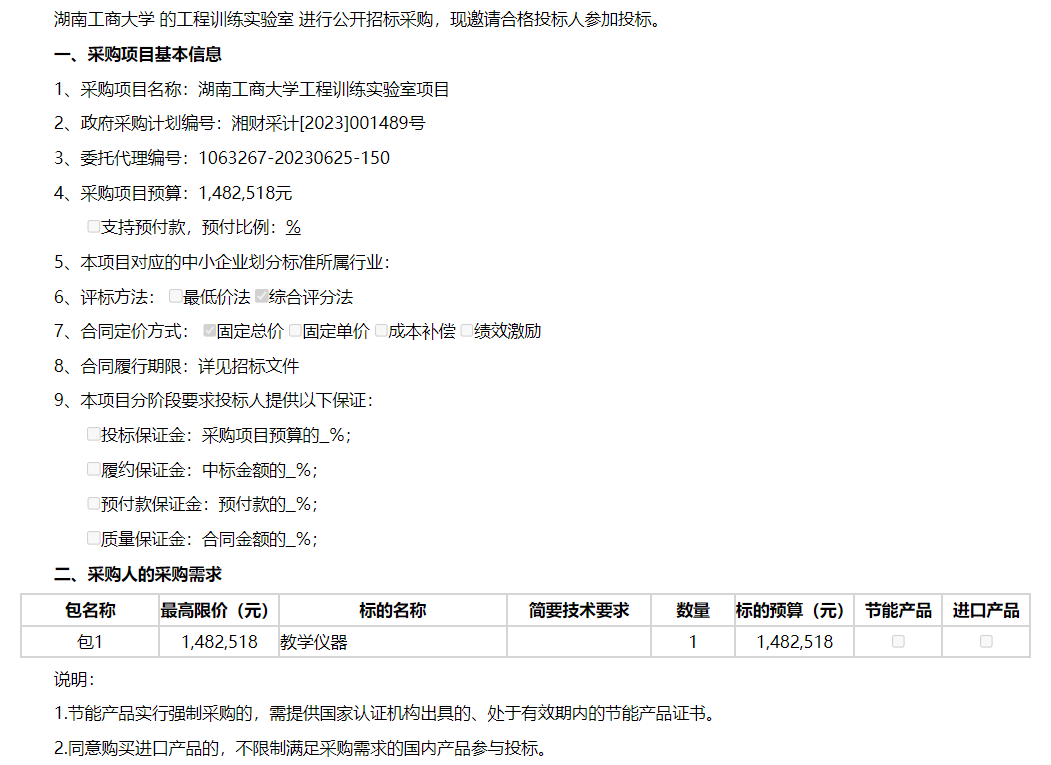
Task: Click the 教学仪器 table cell
Action: (x=314, y=642)
